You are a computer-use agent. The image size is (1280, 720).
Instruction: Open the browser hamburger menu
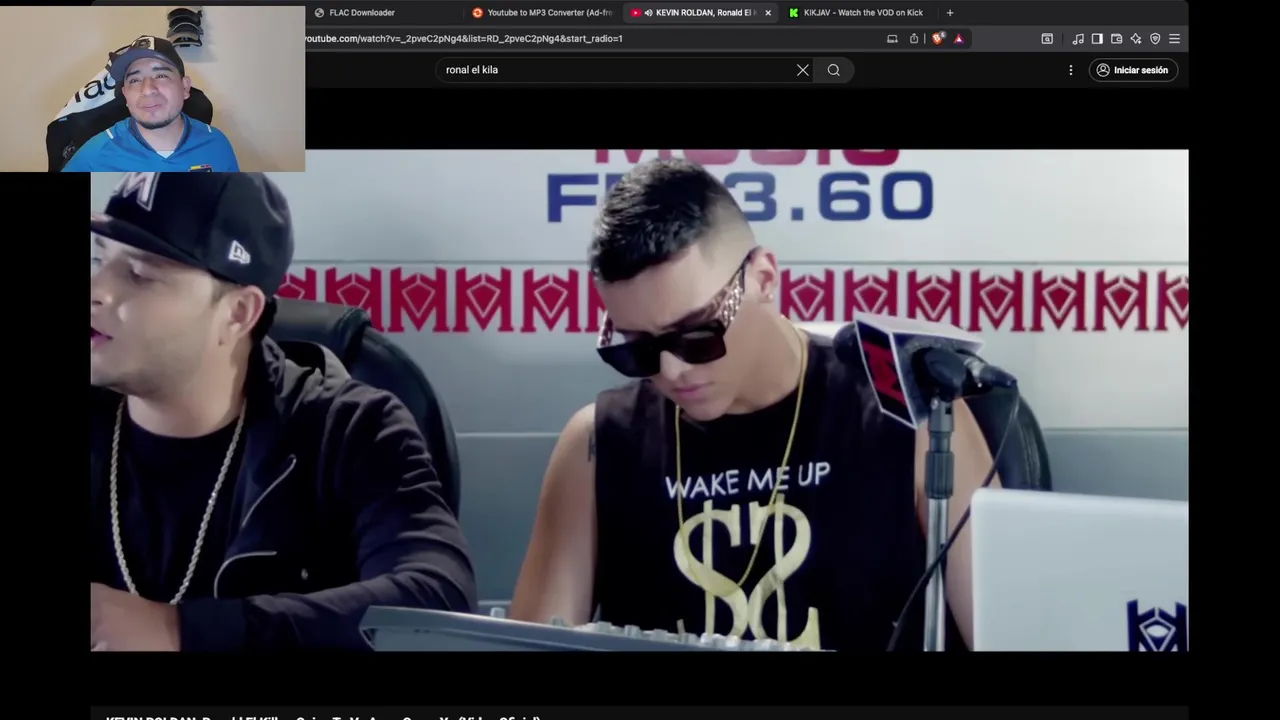[1174, 39]
